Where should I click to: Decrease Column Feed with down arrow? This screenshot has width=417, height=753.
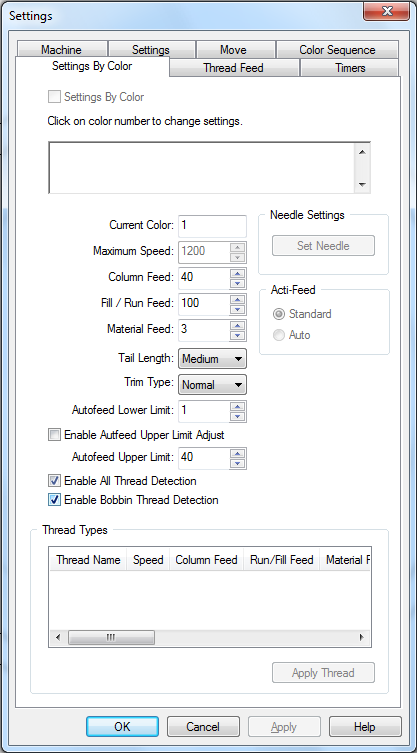point(237,283)
